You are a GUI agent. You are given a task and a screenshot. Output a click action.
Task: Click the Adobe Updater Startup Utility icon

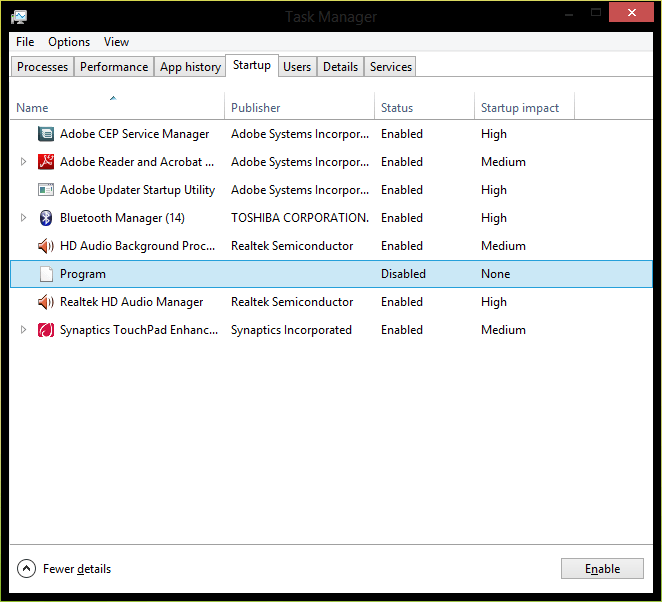pyautogui.click(x=46, y=190)
